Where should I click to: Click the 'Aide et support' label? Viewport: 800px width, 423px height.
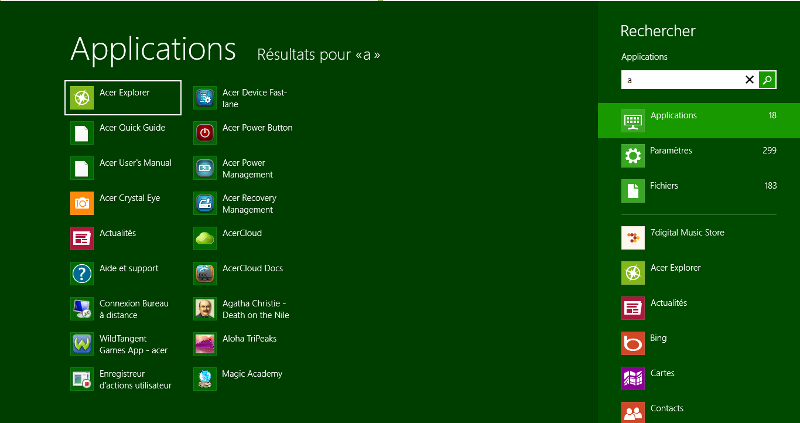pyautogui.click(x=129, y=268)
